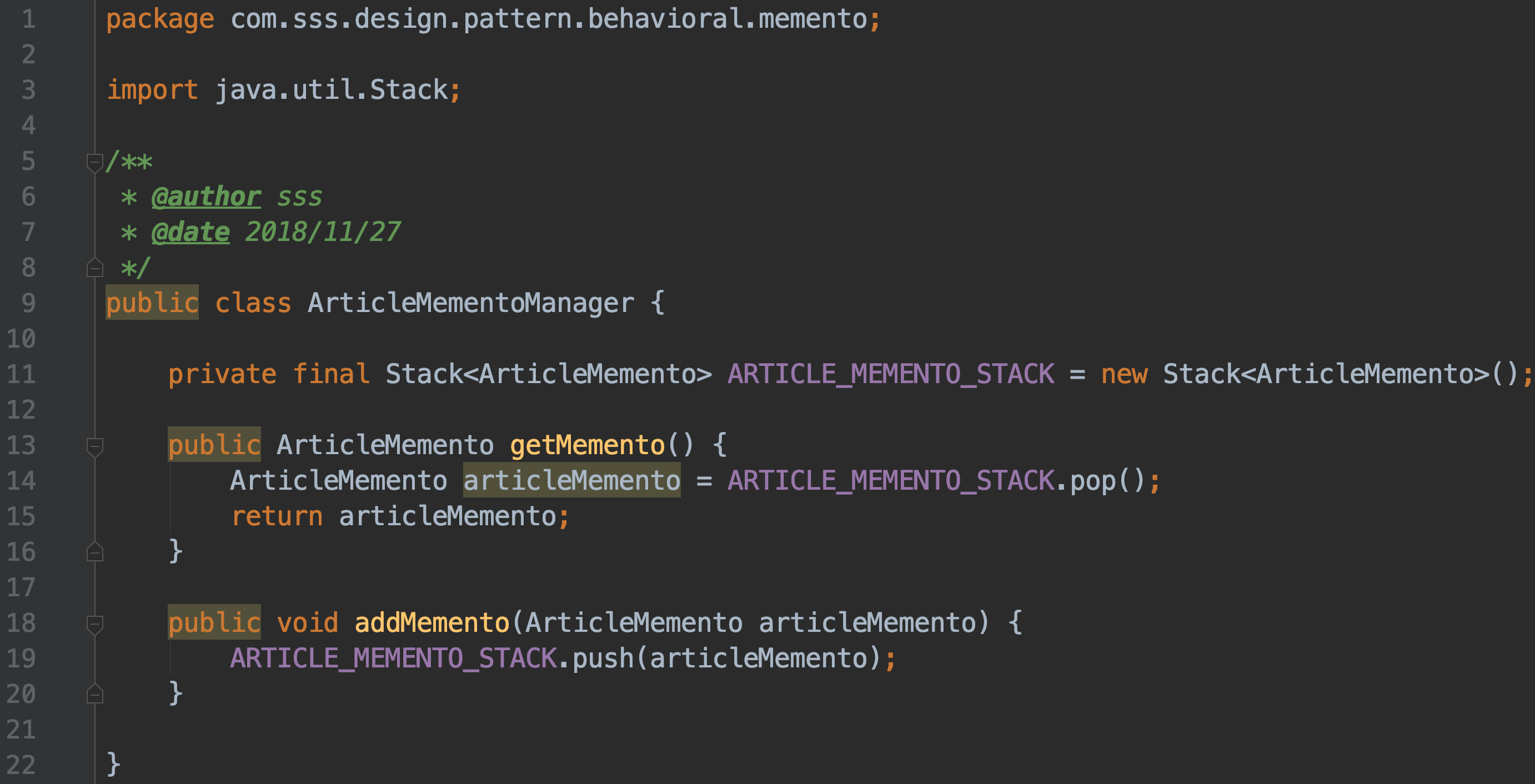Click ARTICLE_MEMENTO_STACK field declaration on line 11
1535x784 pixels.
click(891, 374)
